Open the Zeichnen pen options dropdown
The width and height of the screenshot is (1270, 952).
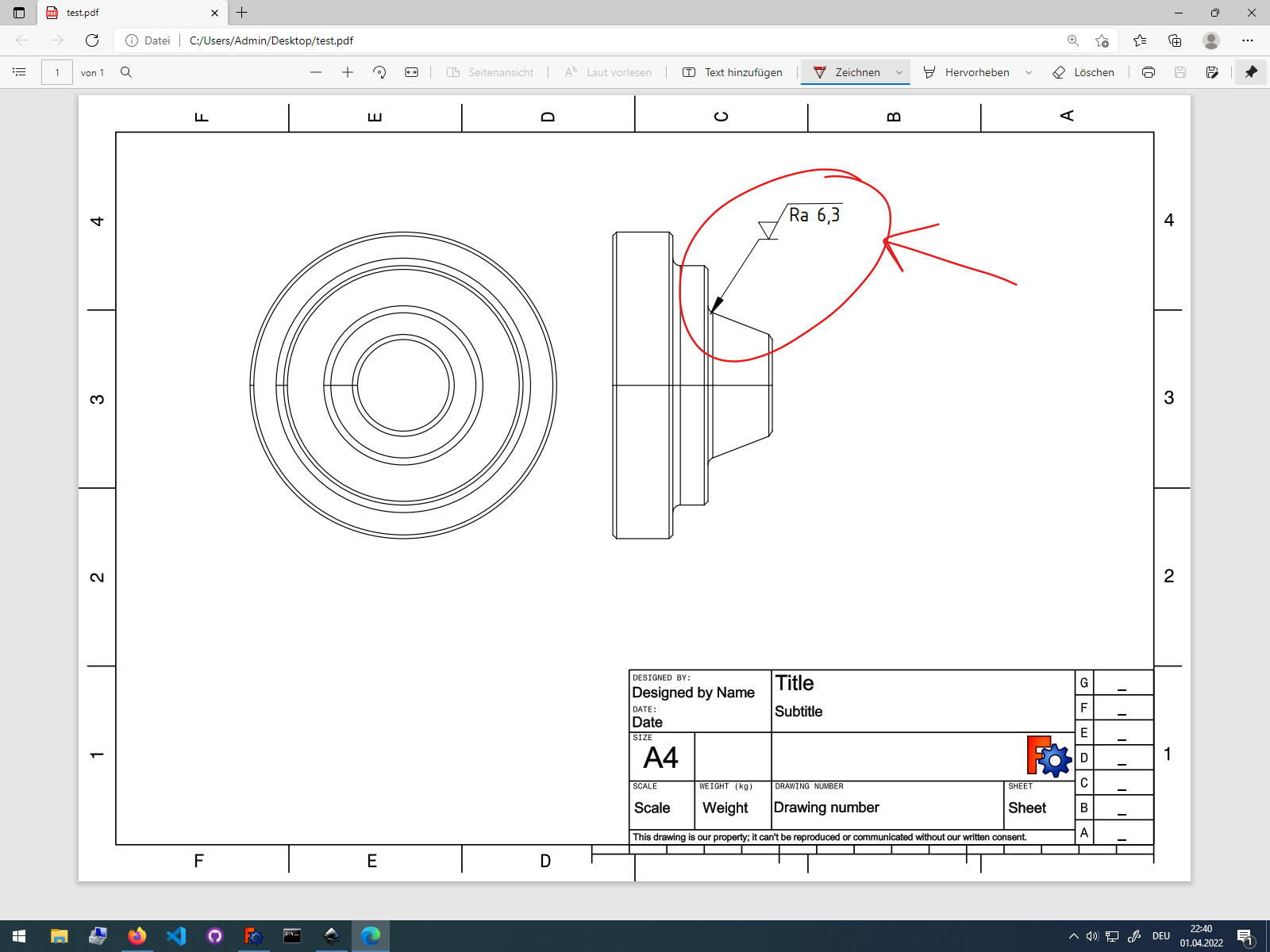(x=899, y=72)
